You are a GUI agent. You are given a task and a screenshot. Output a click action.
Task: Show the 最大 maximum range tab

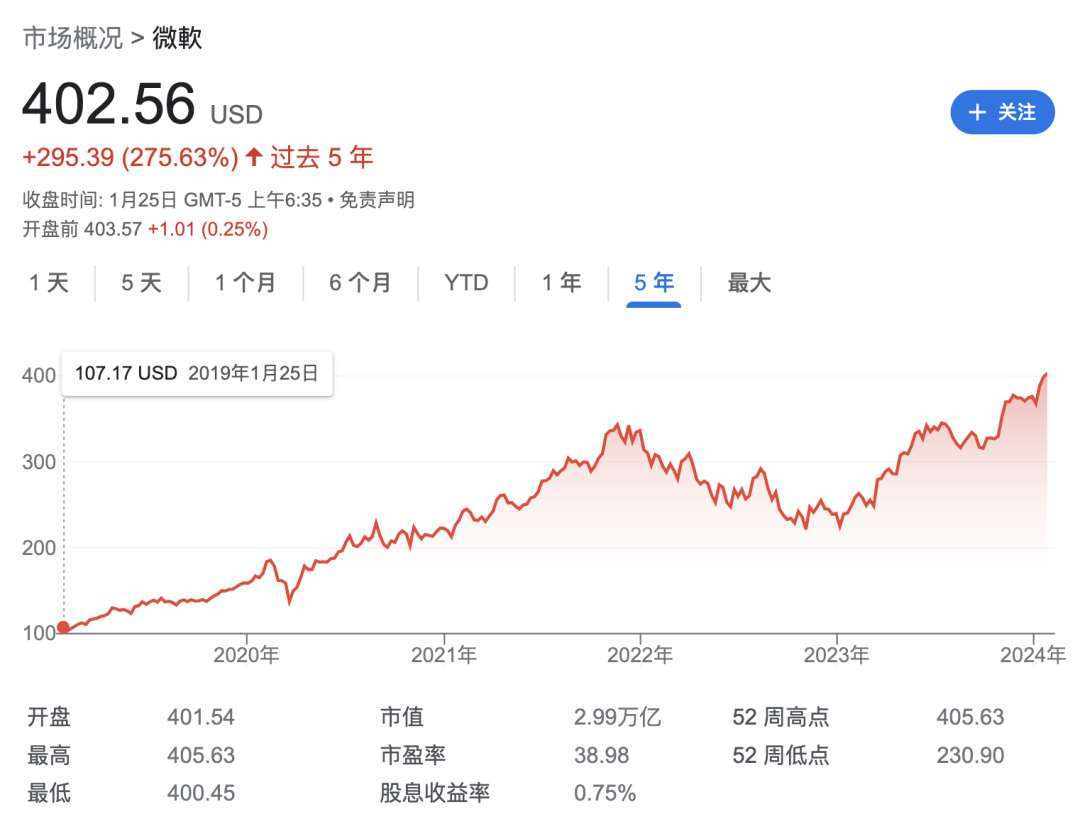point(749,282)
